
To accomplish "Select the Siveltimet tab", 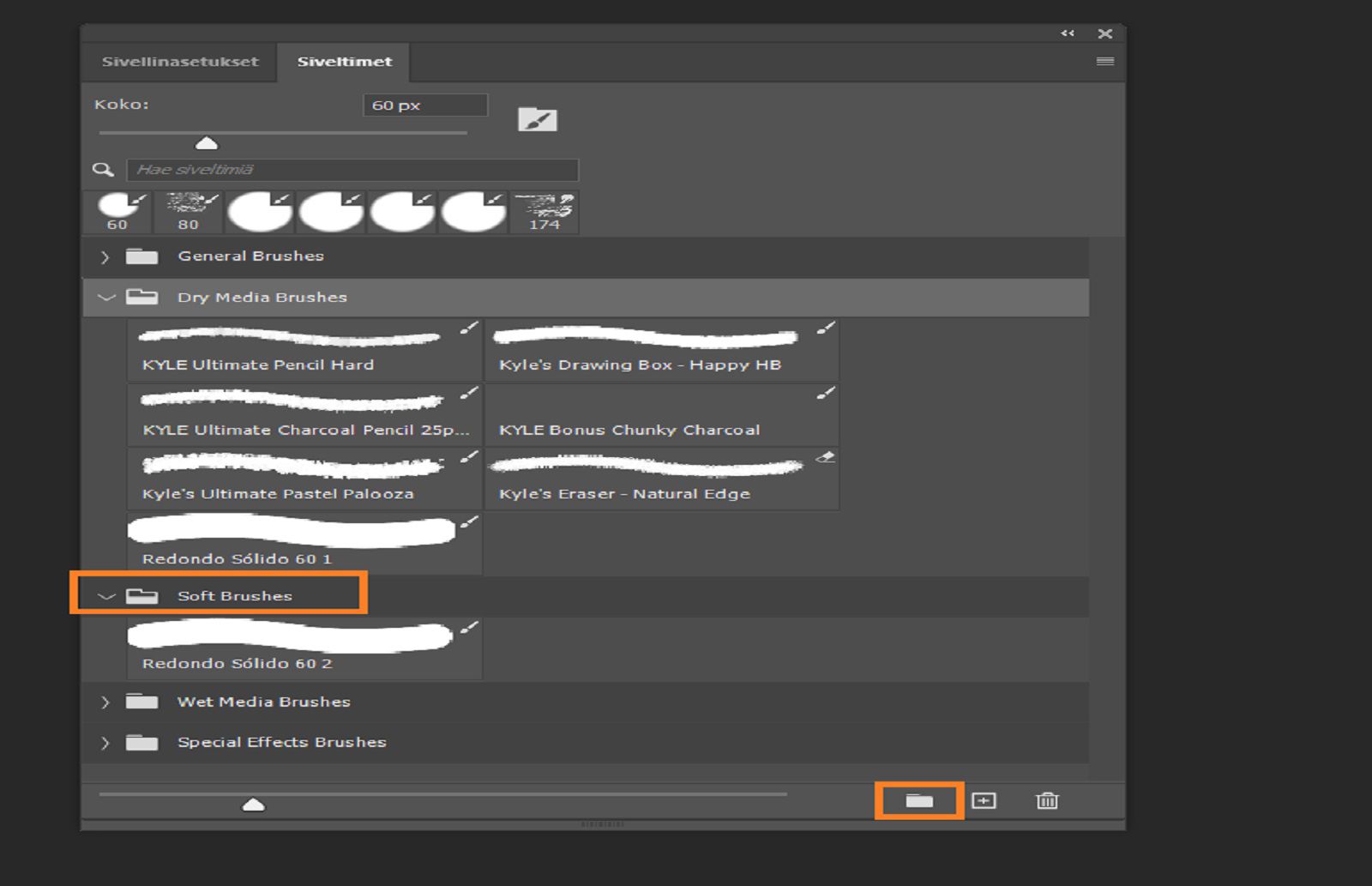I will tap(344, 62).
